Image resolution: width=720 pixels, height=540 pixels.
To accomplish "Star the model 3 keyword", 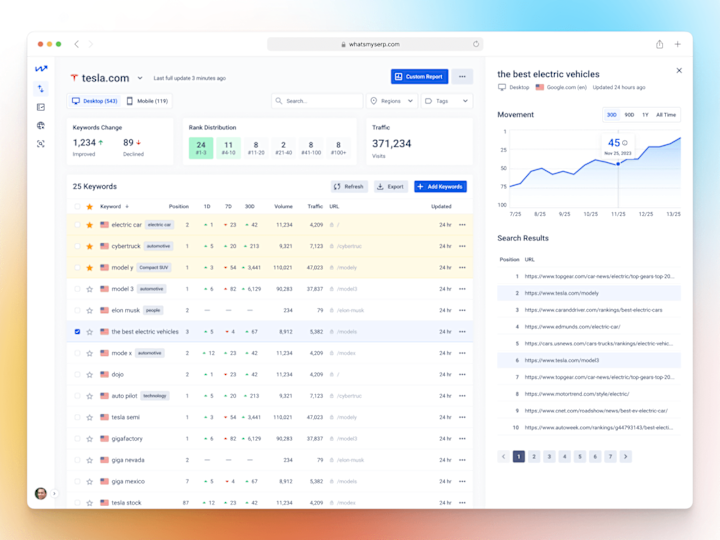I will point(90,289).
